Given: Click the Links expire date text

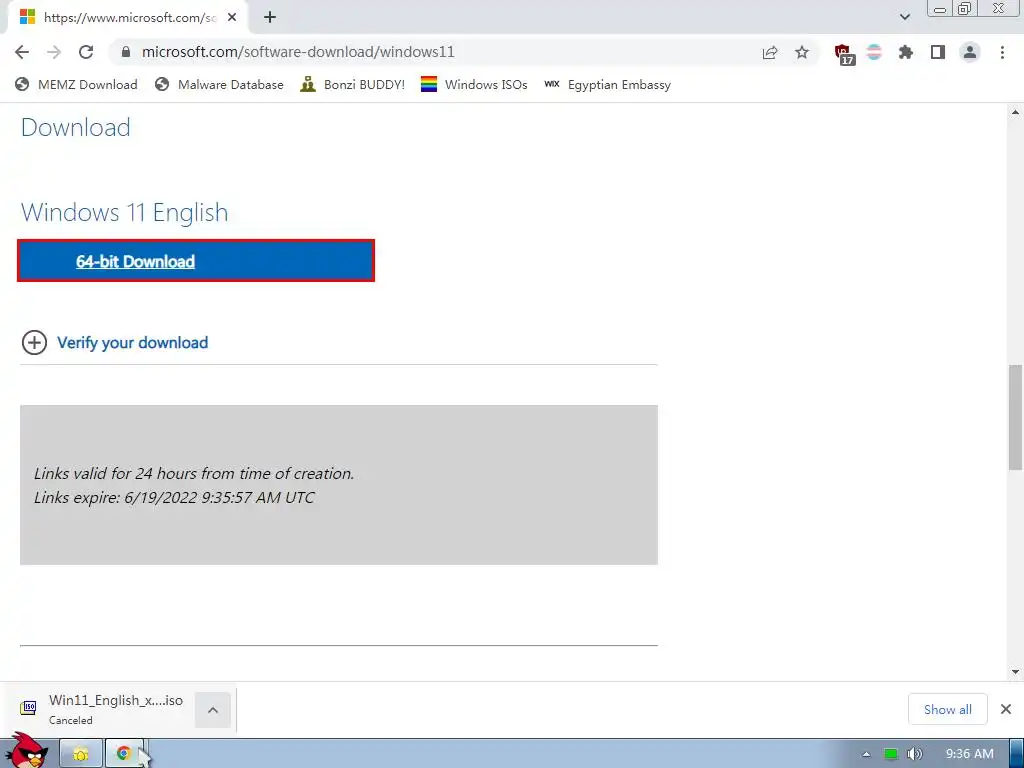Looking at the screenshot, I should [174, 498].
